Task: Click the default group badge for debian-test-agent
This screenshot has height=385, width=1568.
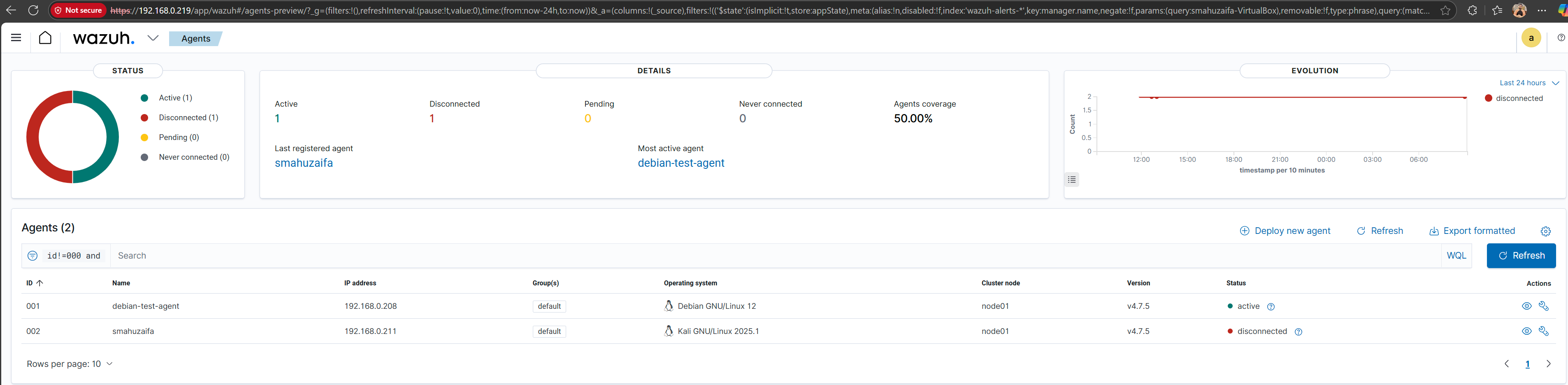Action: click(x=549, y=306)
